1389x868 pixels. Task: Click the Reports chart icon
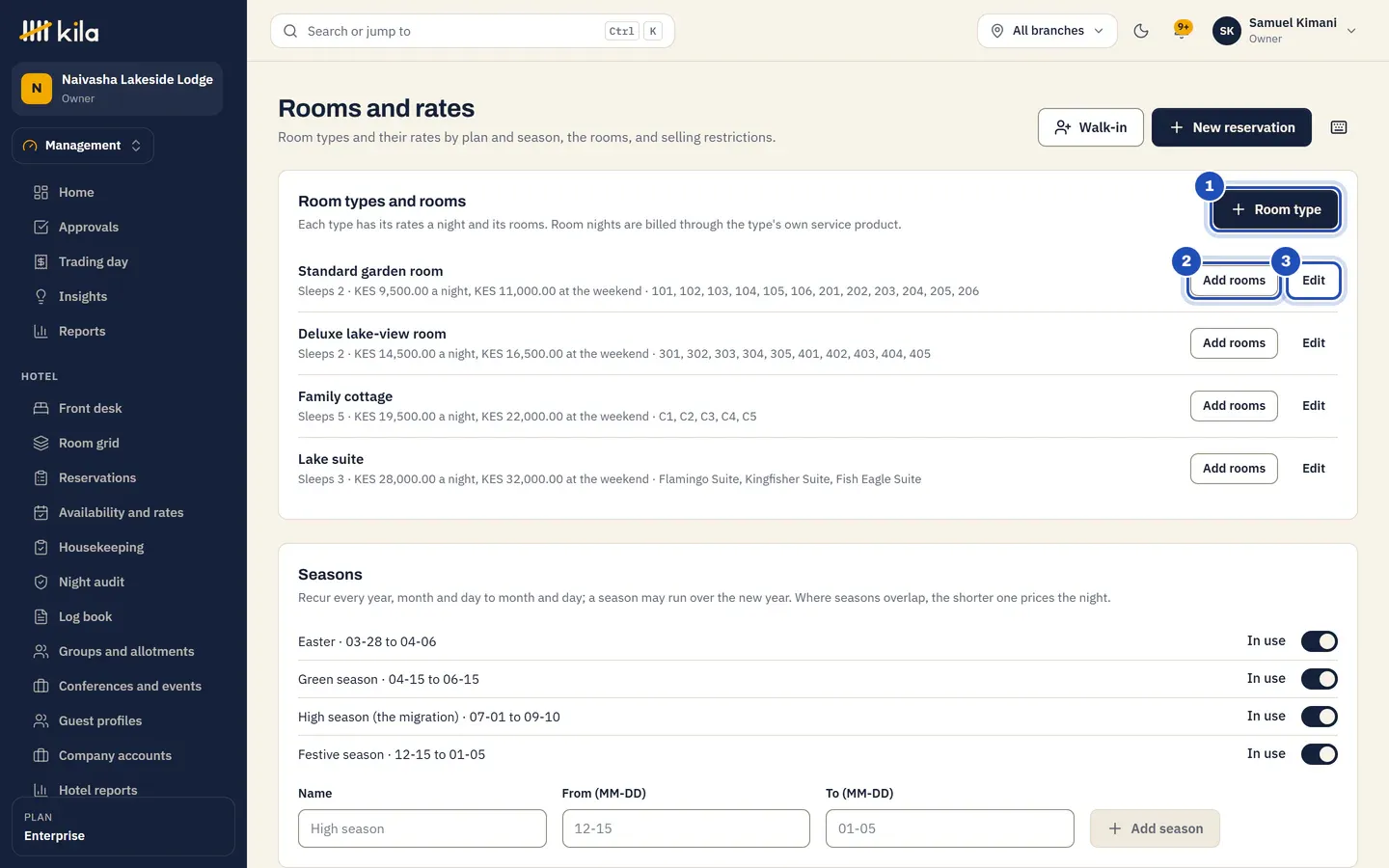click(41, 331)
